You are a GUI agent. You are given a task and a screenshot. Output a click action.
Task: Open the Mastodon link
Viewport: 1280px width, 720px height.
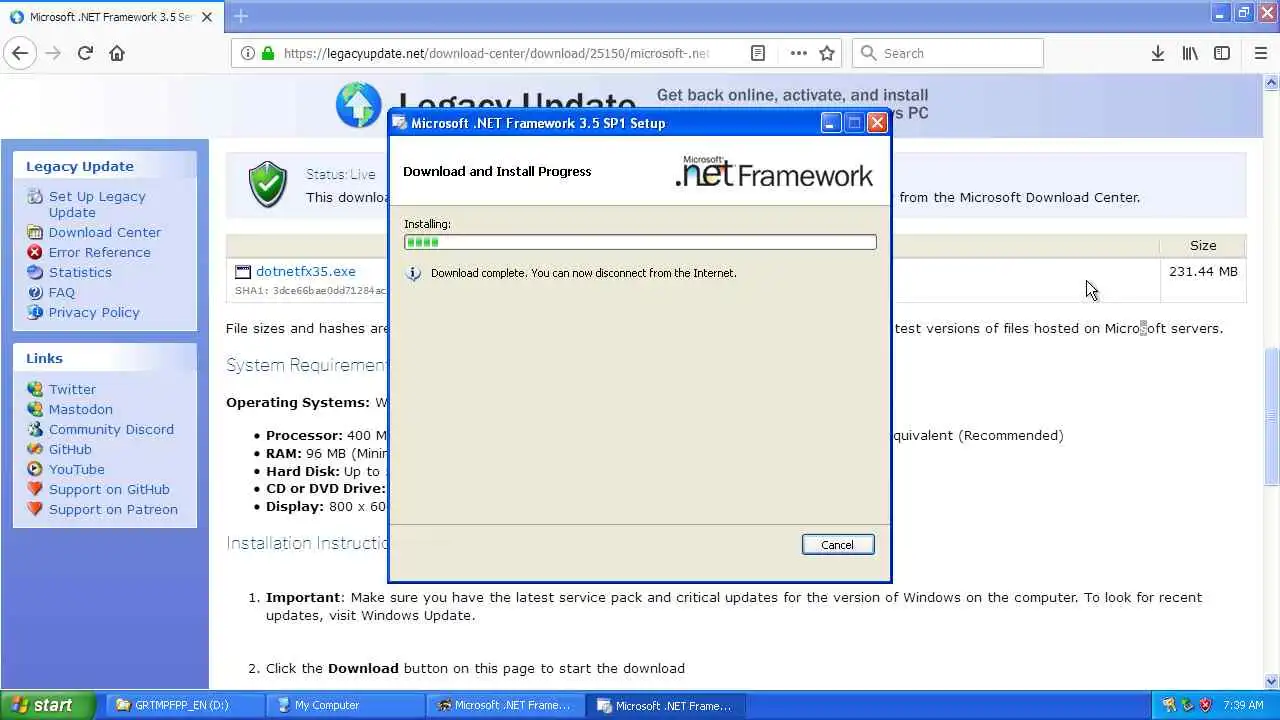[81, 409]
